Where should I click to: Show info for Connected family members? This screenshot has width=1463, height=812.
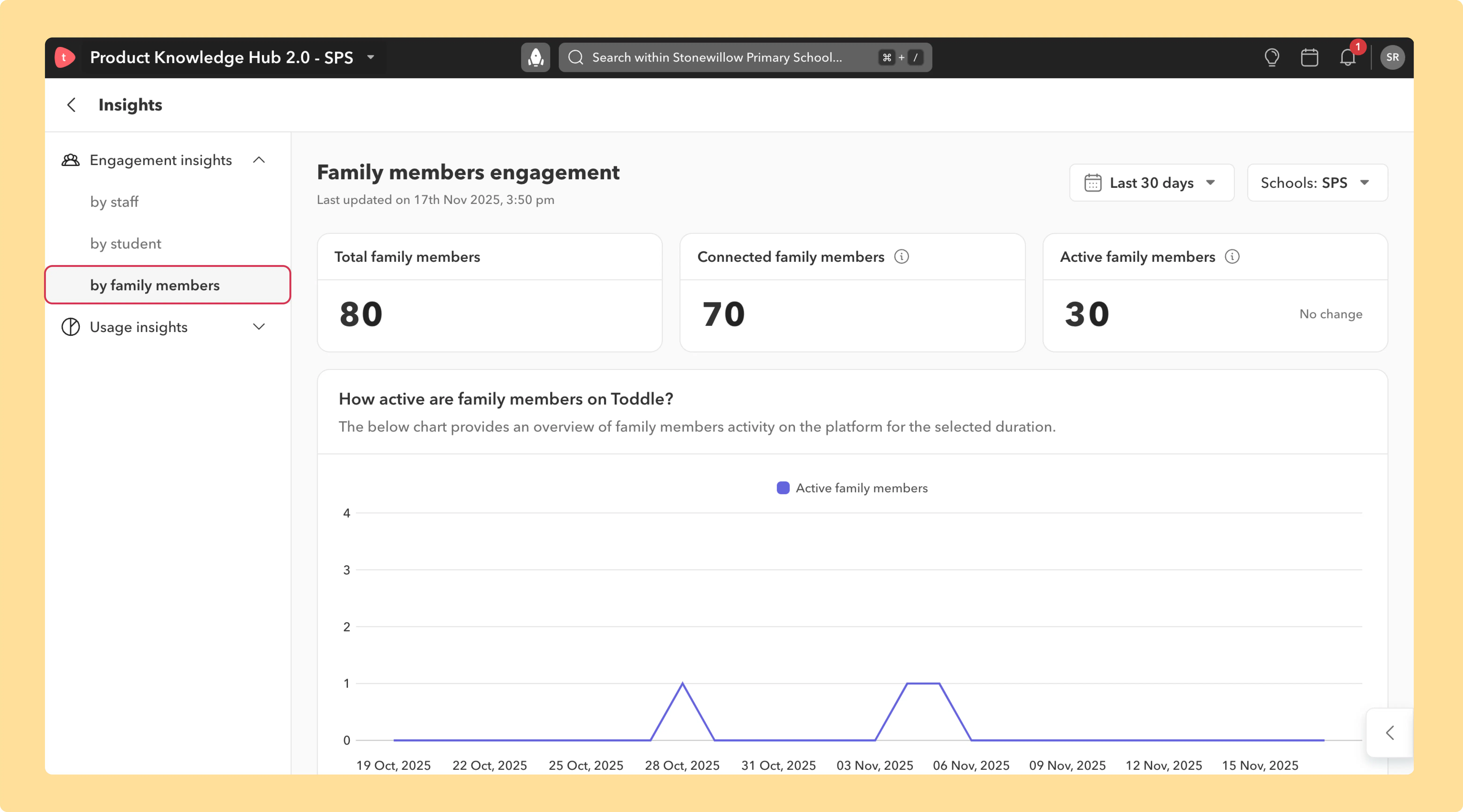point(901,257)
